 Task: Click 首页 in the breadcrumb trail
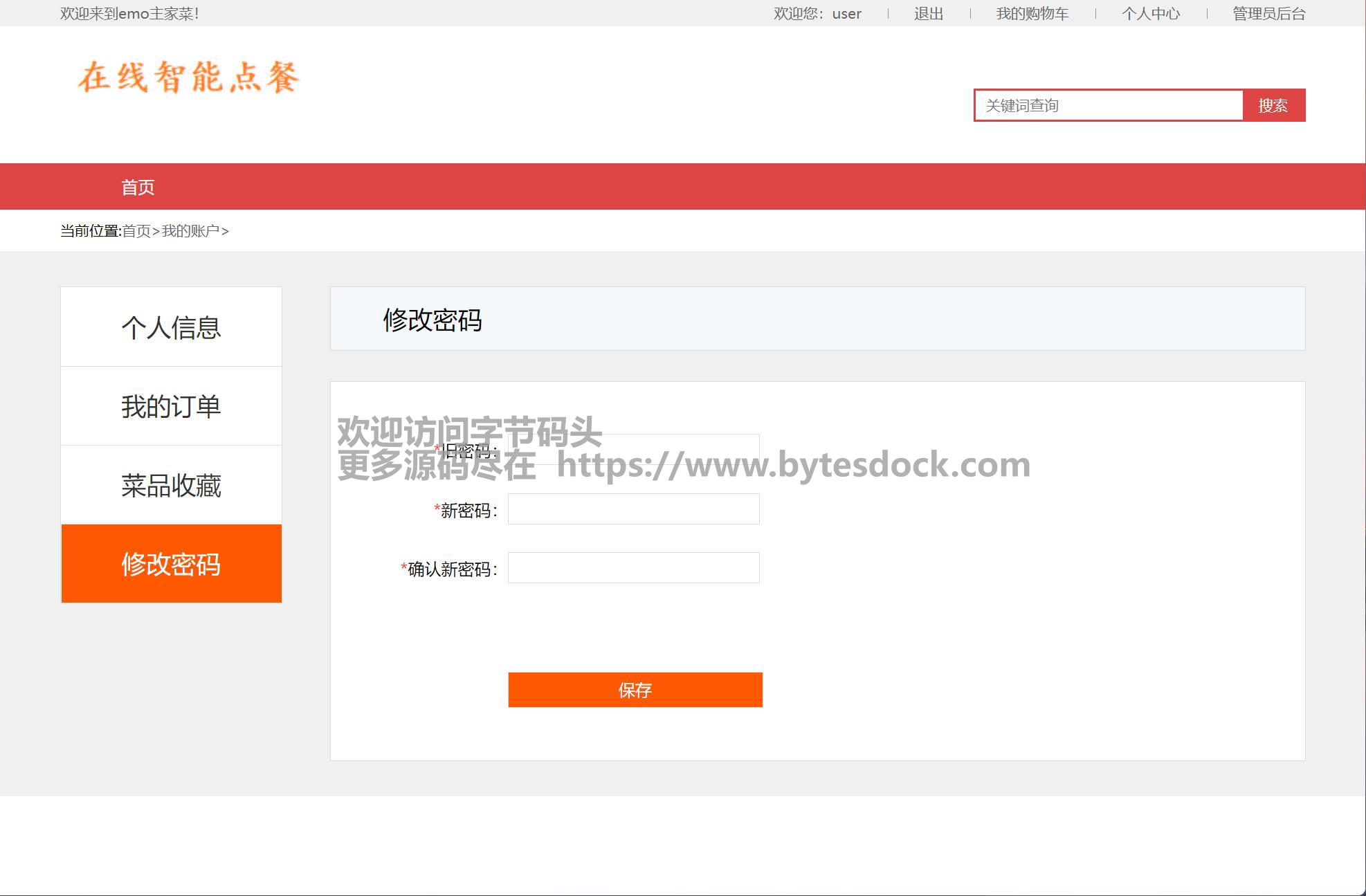coord(136,231)
